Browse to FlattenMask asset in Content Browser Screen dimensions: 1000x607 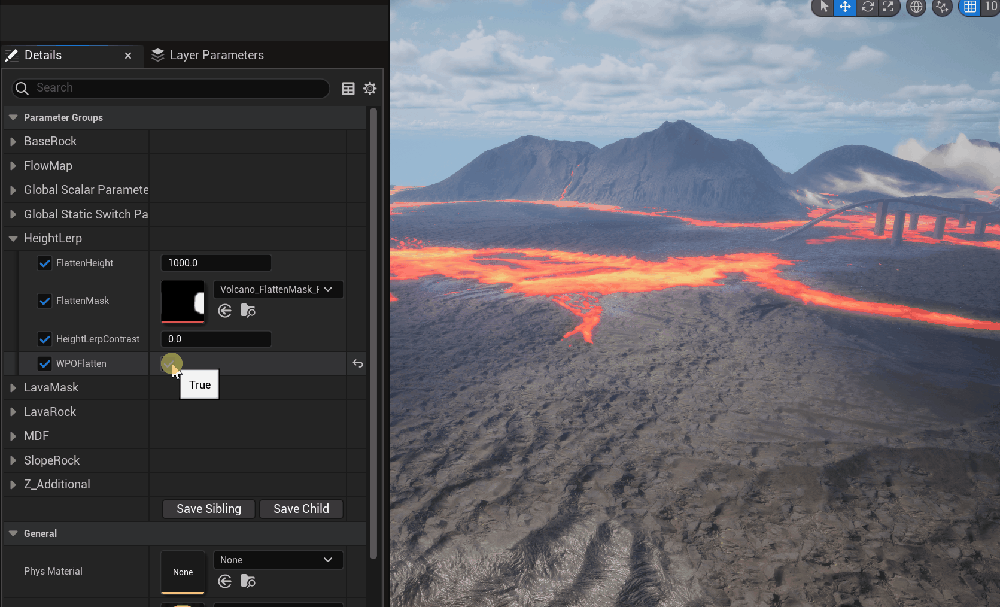(x=248, y=310)
